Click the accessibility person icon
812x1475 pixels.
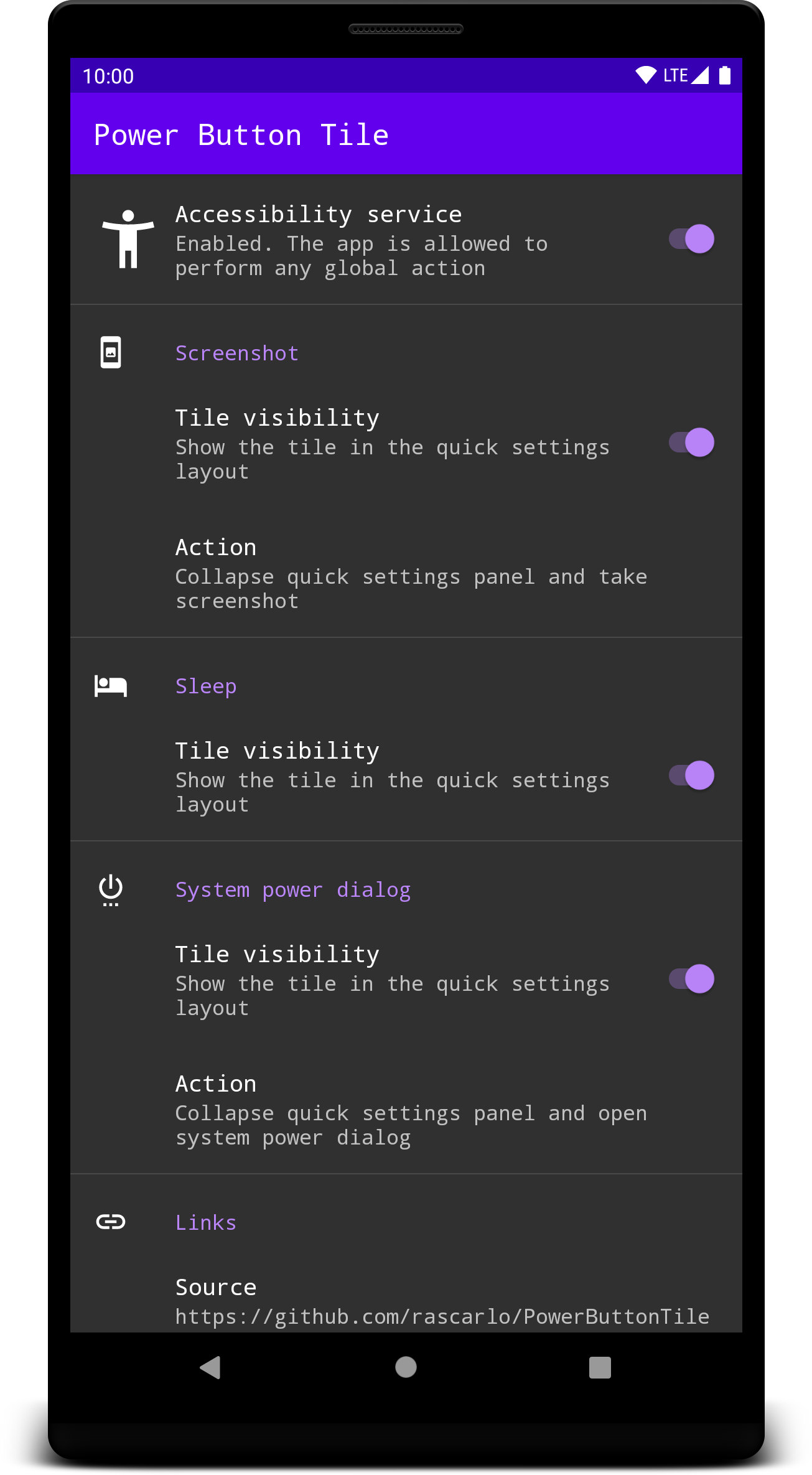tap(128, 239)
